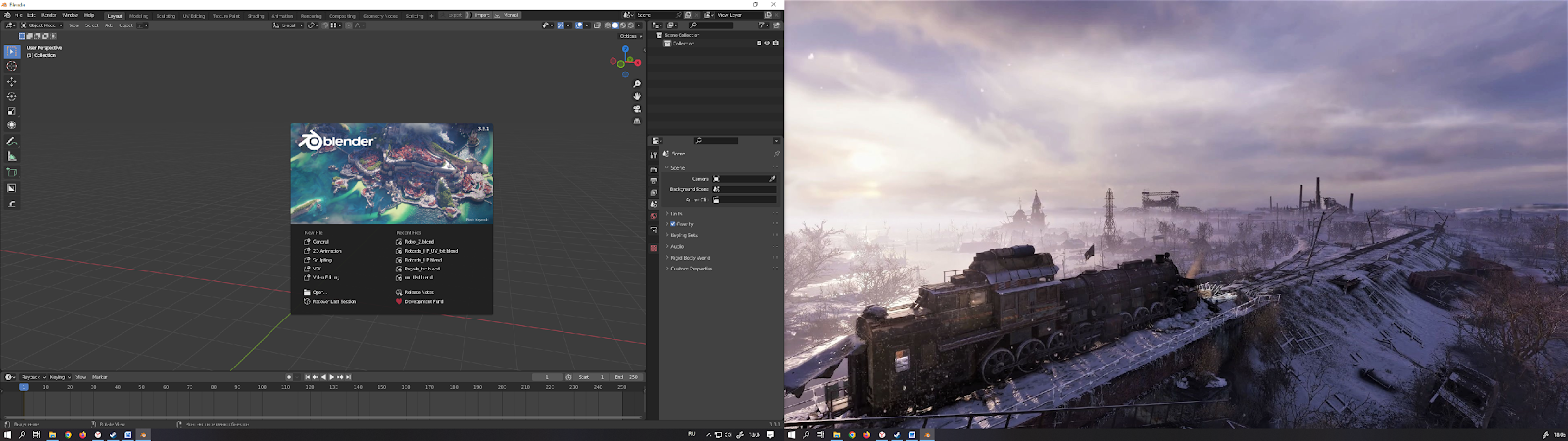Open the Window menu in Blender
The width and height of the screenshot is (1568, 441).
tap(71, 15)
